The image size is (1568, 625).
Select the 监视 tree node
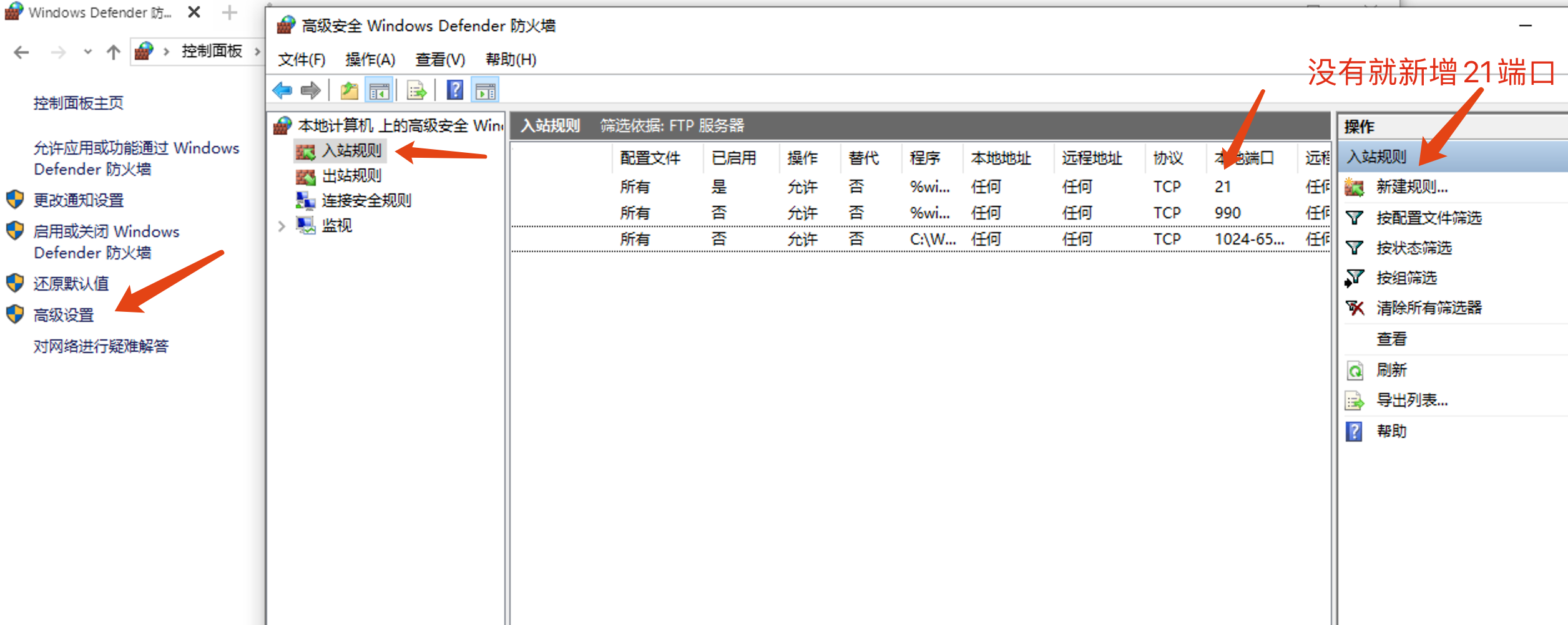pyautogui.click(x=337, y=225)
